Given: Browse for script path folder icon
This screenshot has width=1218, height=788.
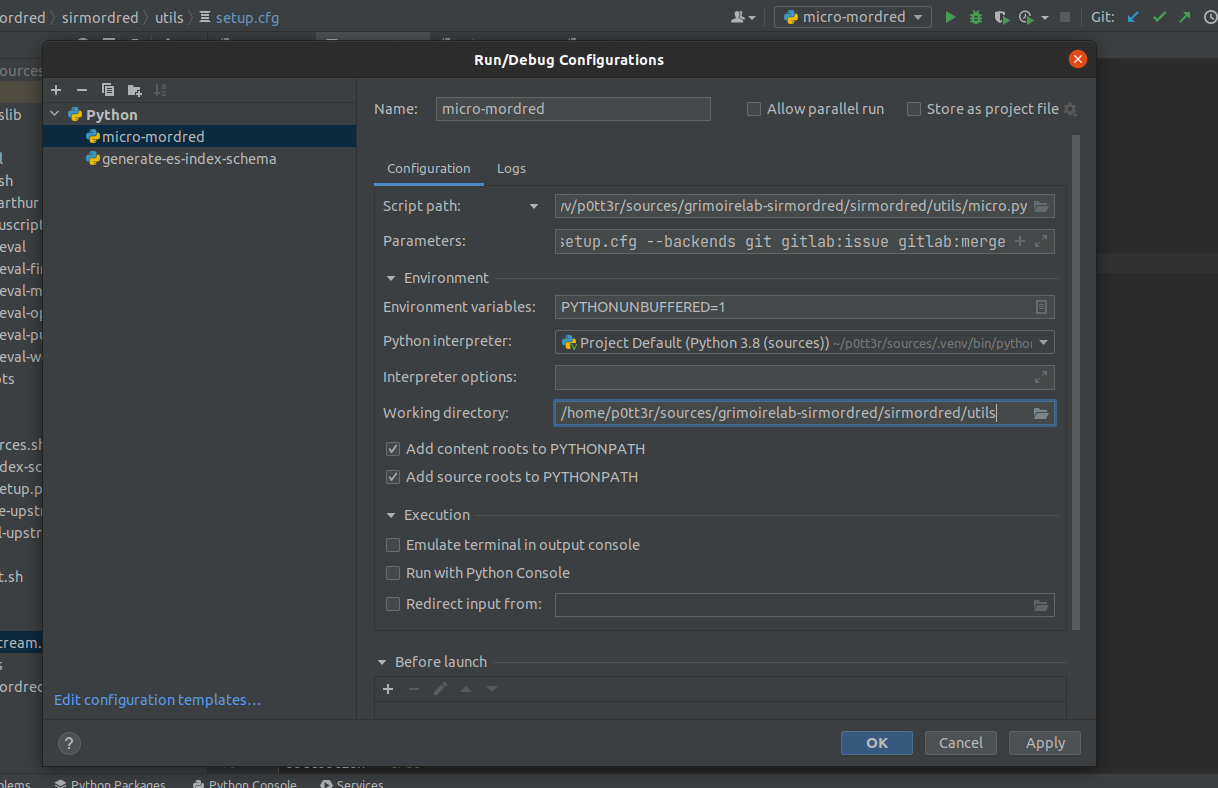Looking at the screenshot, I should [1041, 206].
